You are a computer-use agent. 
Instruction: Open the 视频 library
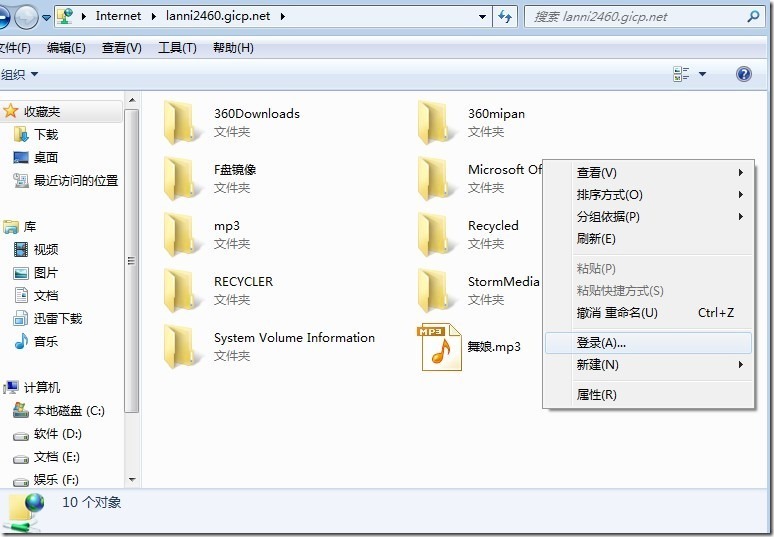point(36,249)
